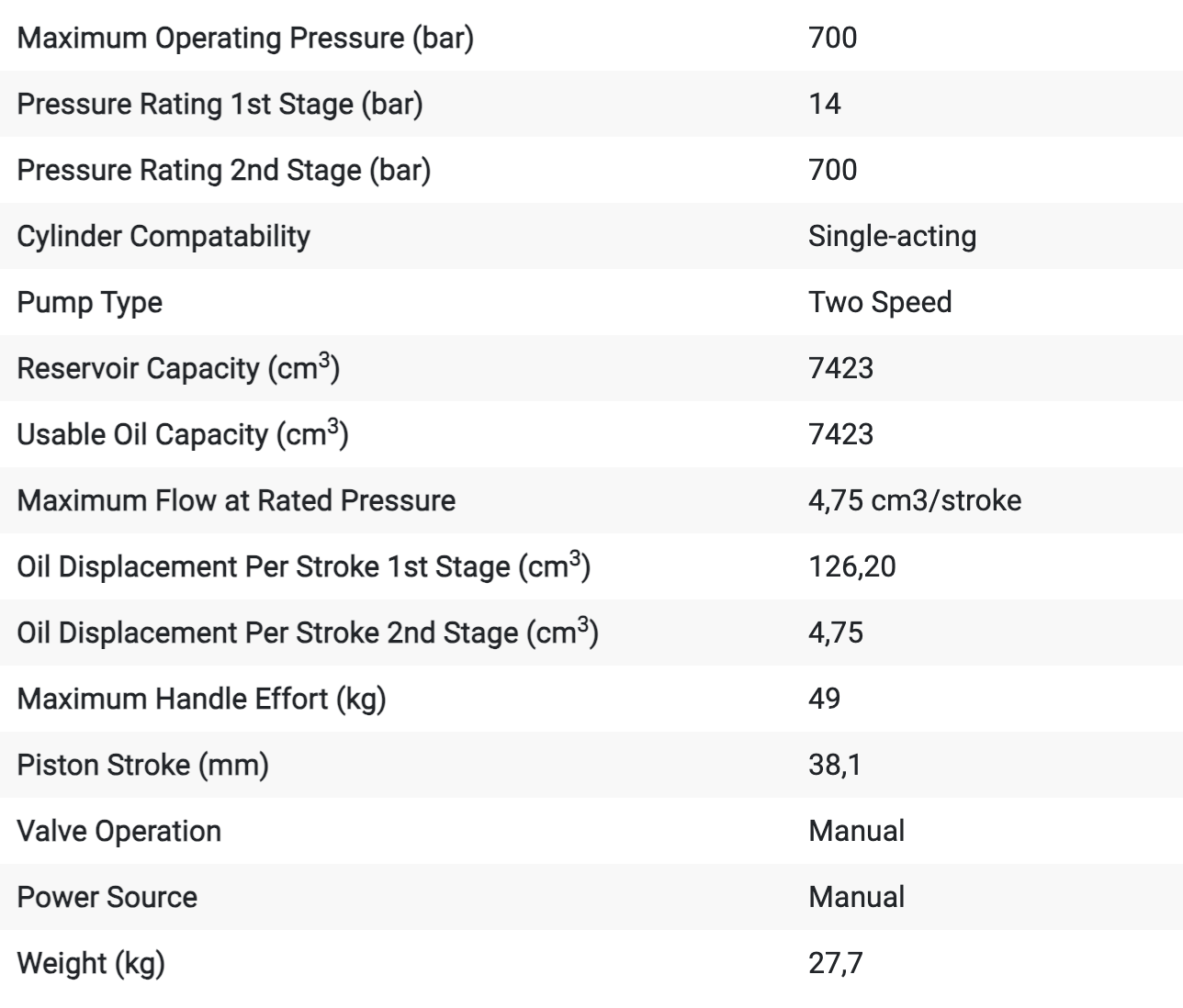Select the Pressure Rating 1st Stage value 14
The image size is (1183, 1008).
[825, 104]
